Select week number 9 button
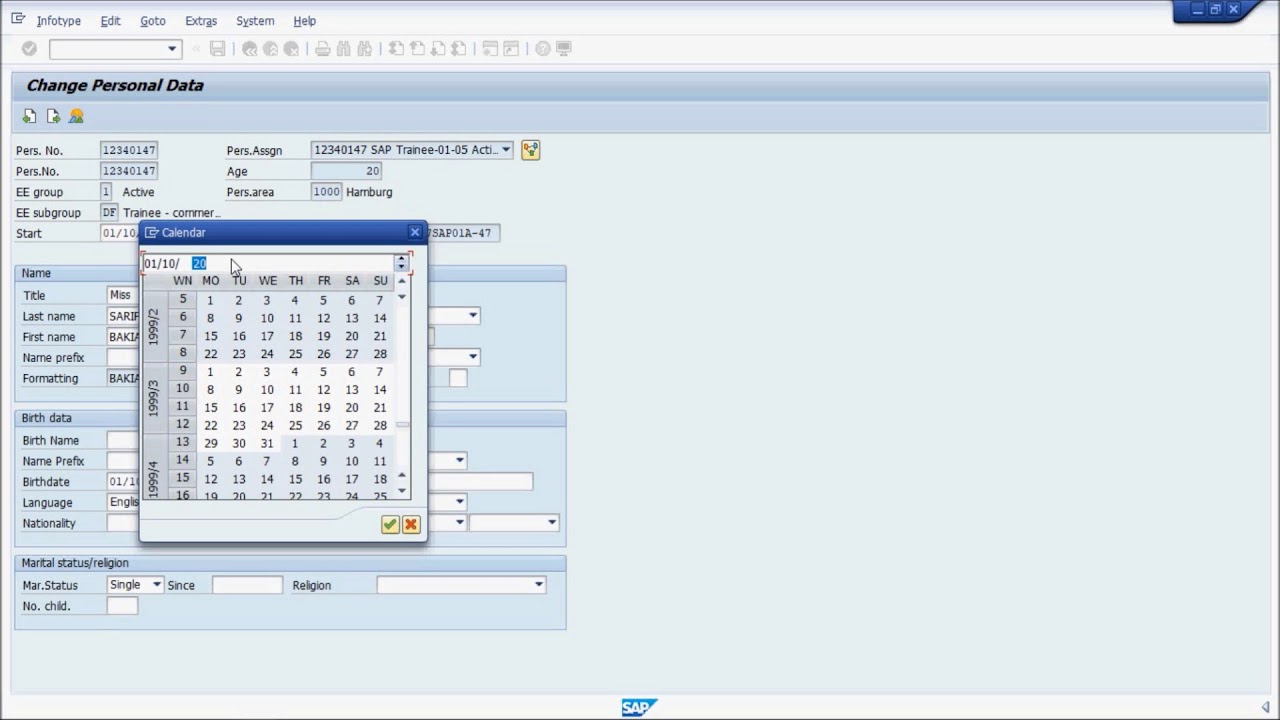Screen dimensions: 1280x720 click(x=182, y=371)
